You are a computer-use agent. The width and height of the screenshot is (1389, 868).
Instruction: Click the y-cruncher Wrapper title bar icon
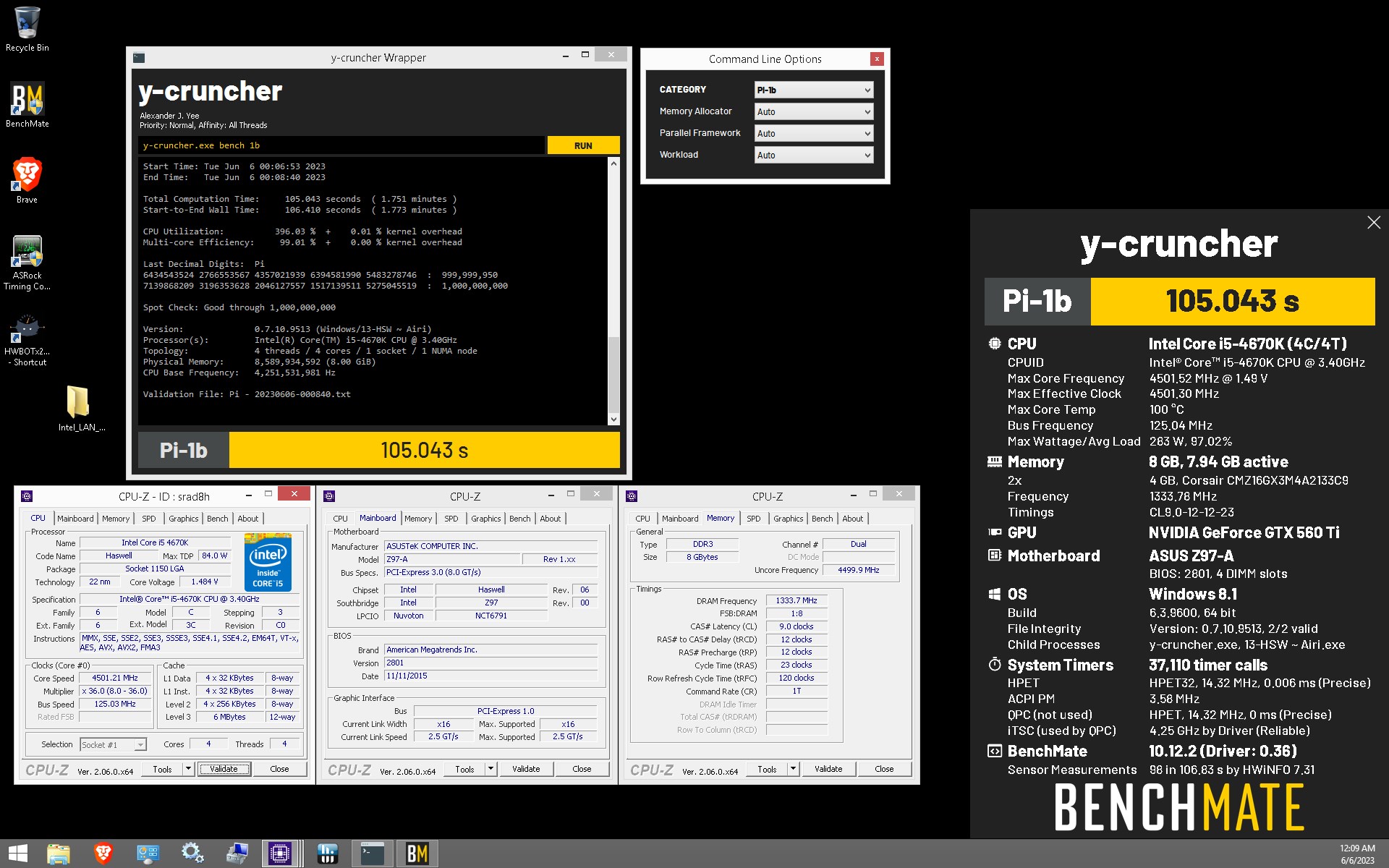point(139,58)
